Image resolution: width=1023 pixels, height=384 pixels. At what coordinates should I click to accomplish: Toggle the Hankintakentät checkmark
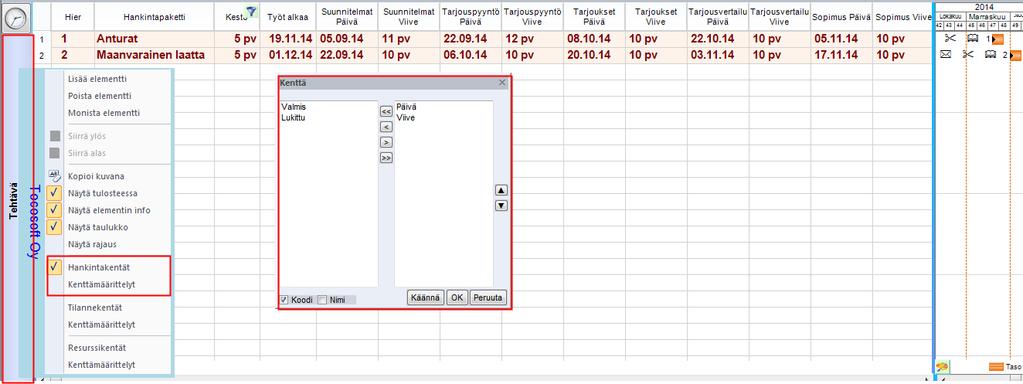click(55, 267)
